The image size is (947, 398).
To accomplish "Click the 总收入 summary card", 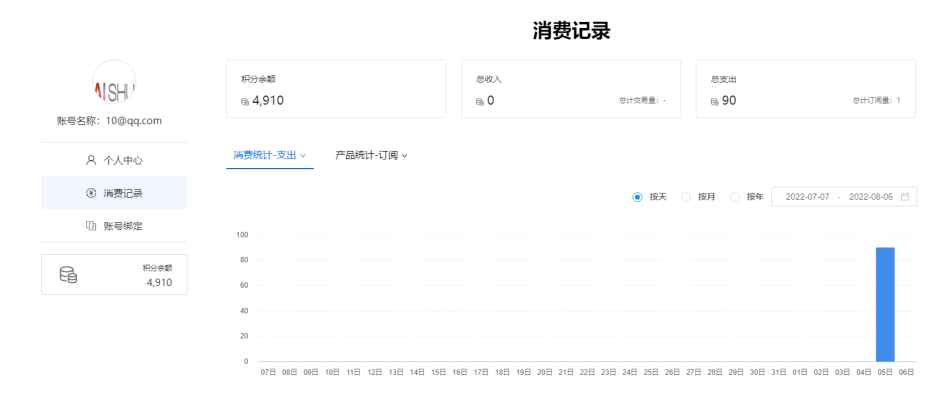I will (x=571, y=88).
